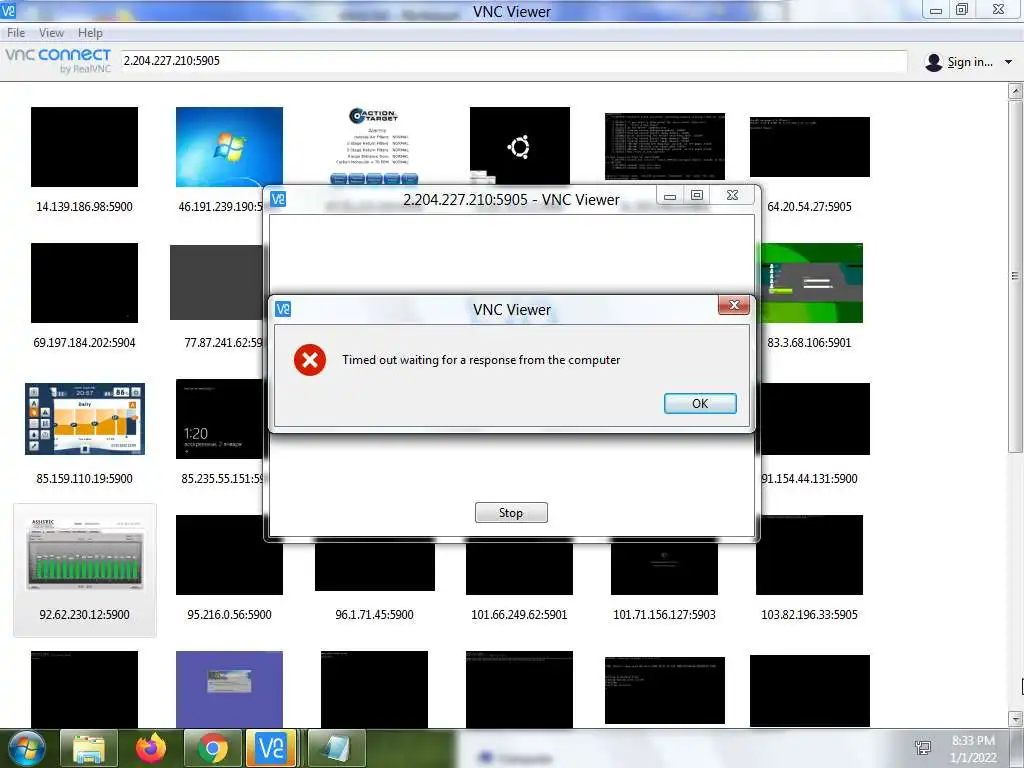This screenshot has height=768, width=1024.
Task: Open File Explorer from taskbar
Action: point(89,748)
